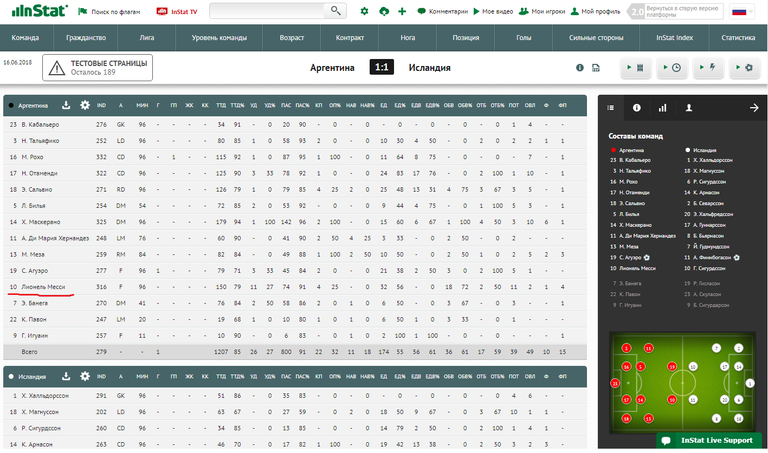Click the magnifier search button
The width and height of the screenshot is (768, 453).
(336, 11)
